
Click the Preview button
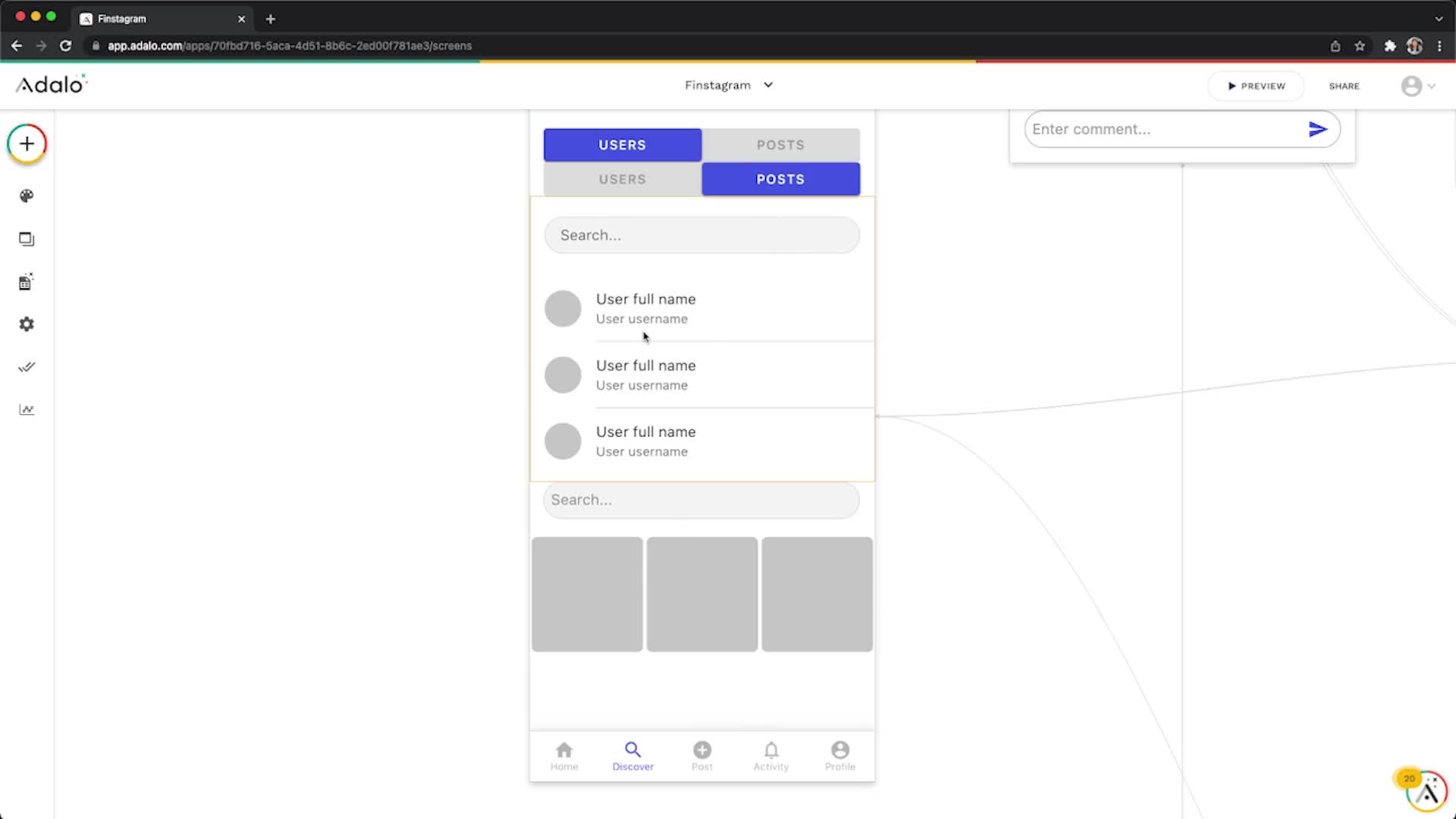tap(1256, 86)
